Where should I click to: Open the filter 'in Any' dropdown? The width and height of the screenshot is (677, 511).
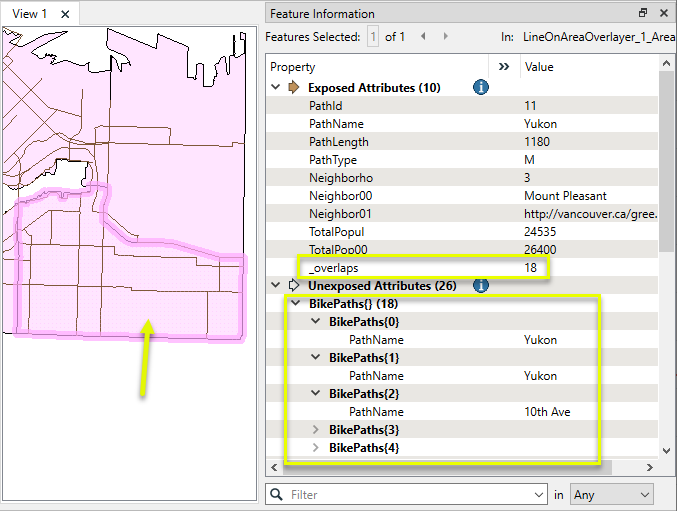click(610, 495)
